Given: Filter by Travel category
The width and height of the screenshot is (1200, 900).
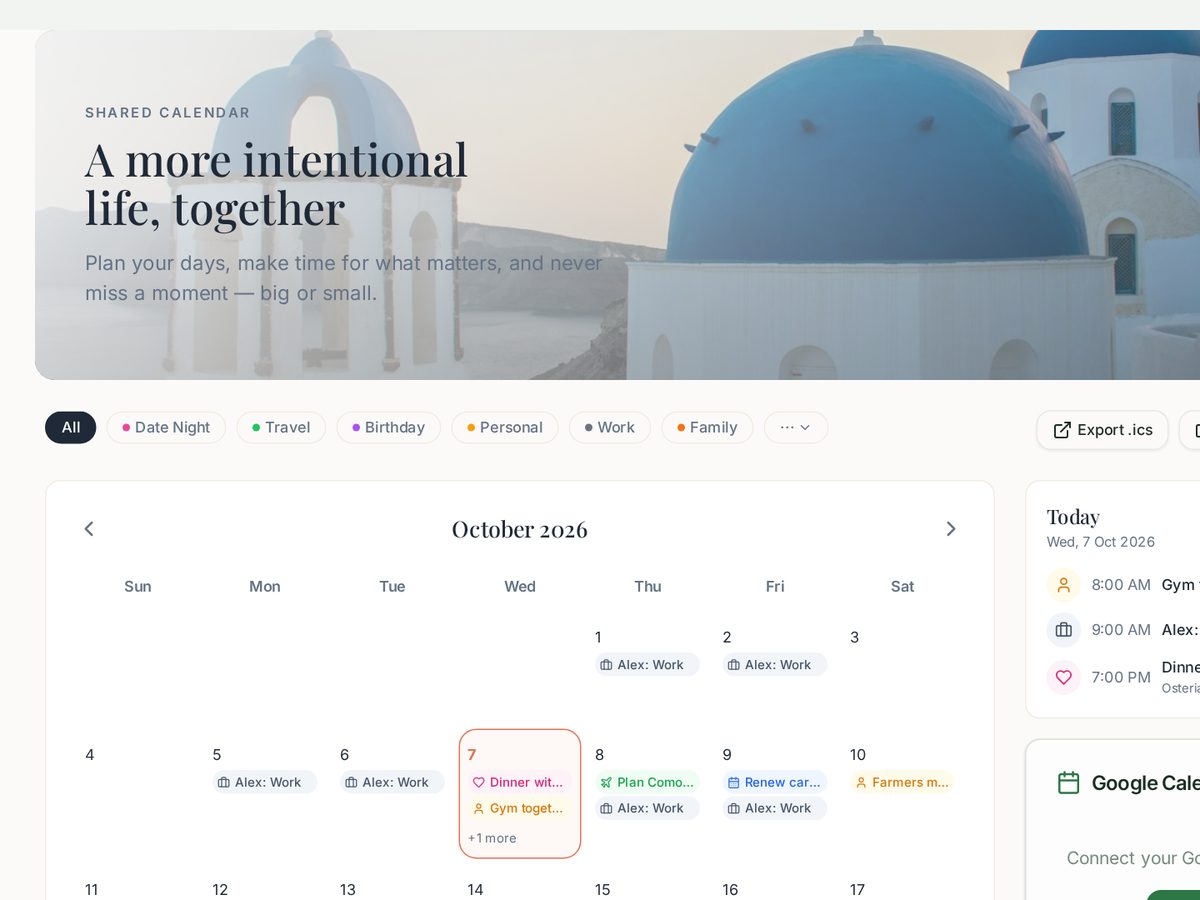Looking at the screenshot, I should (281, 427).
